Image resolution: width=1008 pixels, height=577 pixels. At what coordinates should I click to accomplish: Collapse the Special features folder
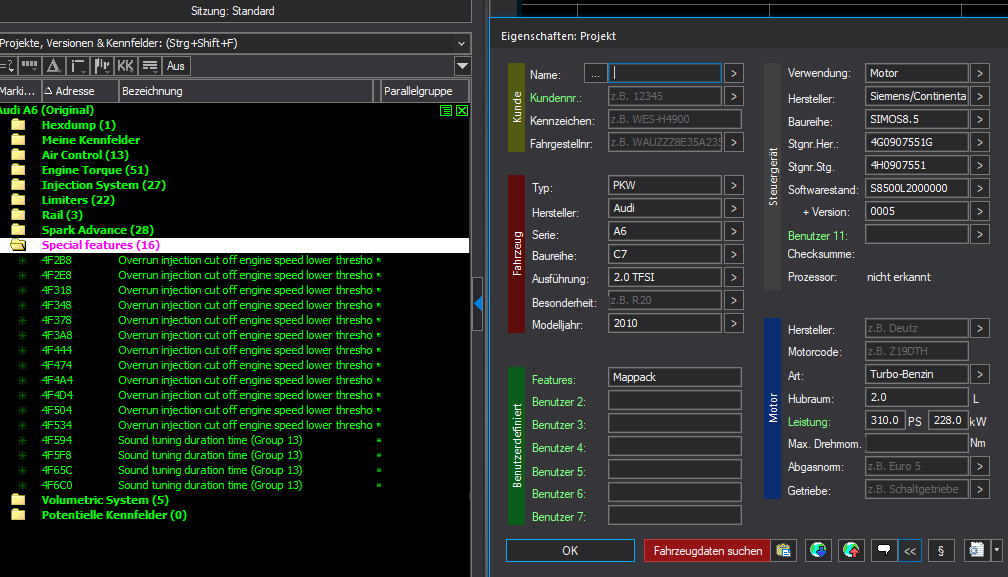pos(18,245)
